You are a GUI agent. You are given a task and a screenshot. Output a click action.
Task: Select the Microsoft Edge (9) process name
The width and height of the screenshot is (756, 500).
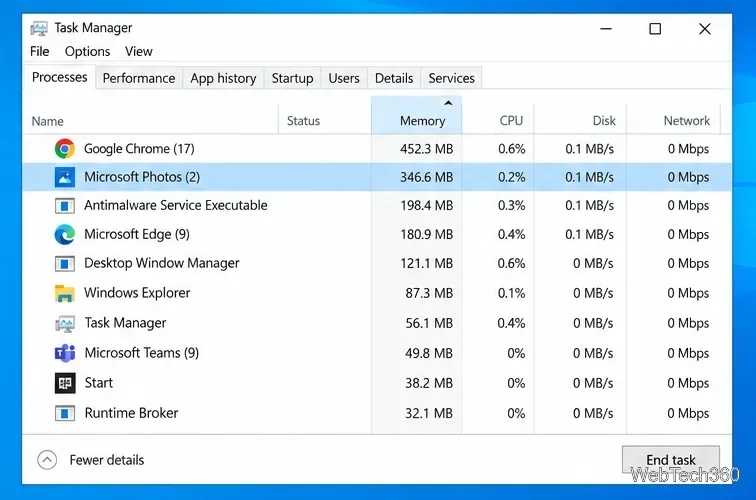[x=137, y=234]
